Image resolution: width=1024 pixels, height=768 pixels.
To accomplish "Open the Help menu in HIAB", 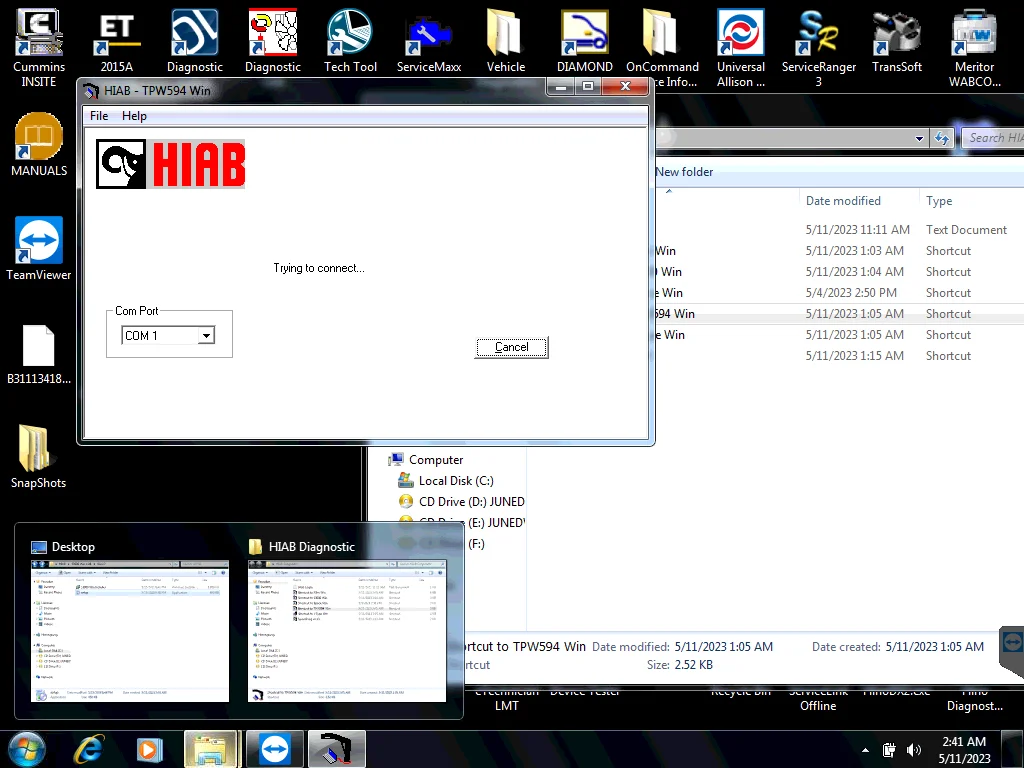I will pos(134,116).
